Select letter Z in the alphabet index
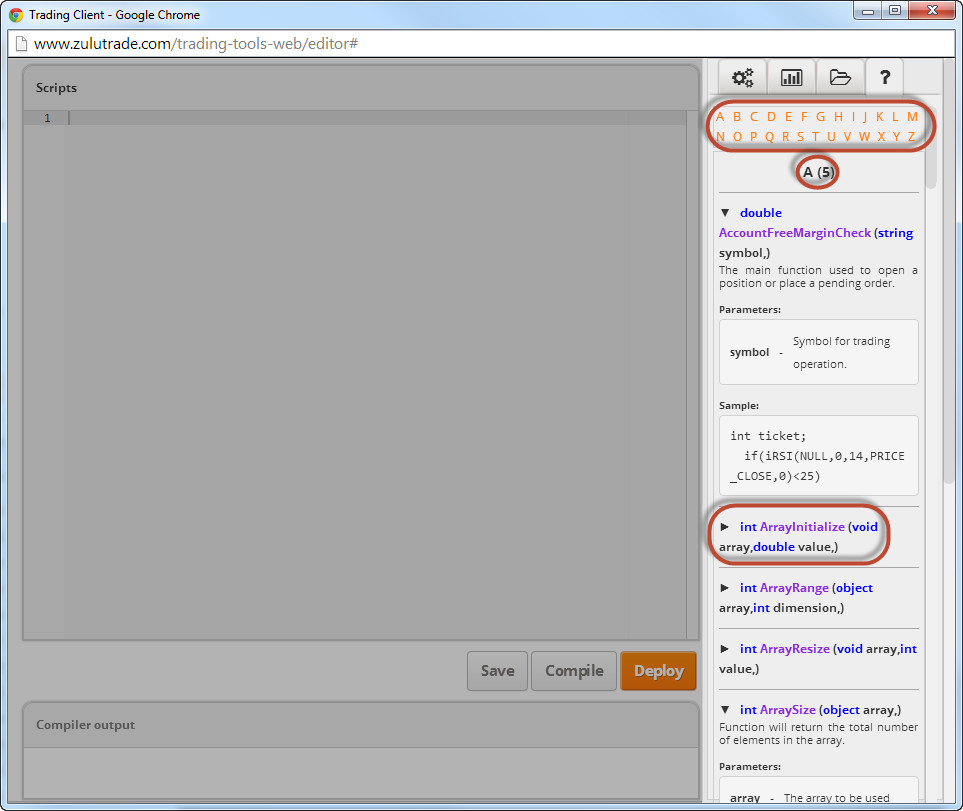The width and height of the screenshot is (963, 811). click(912, 137)
